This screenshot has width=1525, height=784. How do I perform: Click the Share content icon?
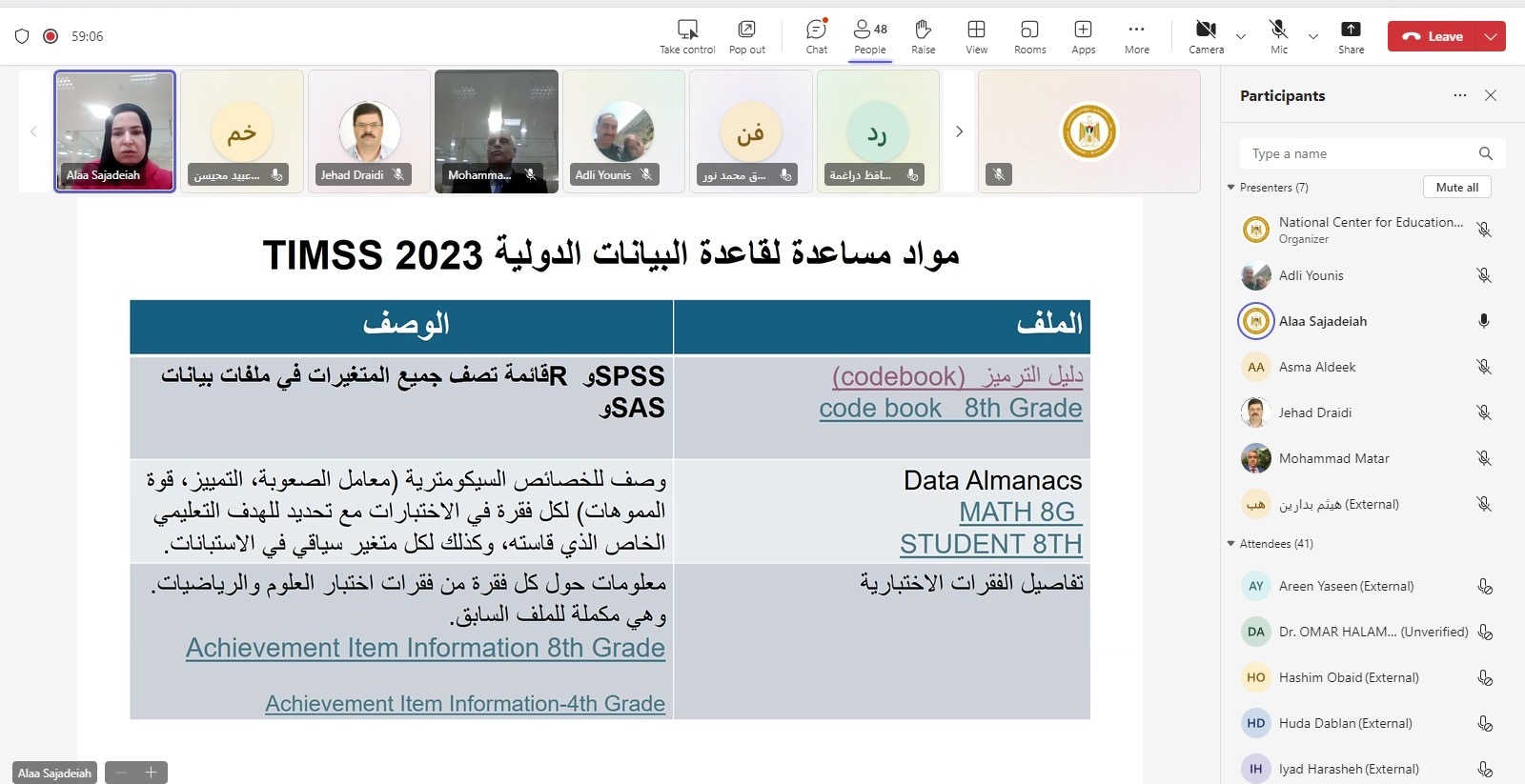pyautogui.click(x=1351, y=36)
